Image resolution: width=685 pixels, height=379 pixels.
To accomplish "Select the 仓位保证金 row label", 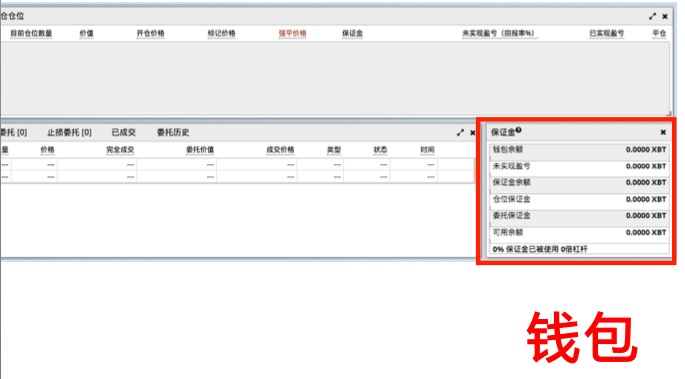I will [x=511, y=199].
